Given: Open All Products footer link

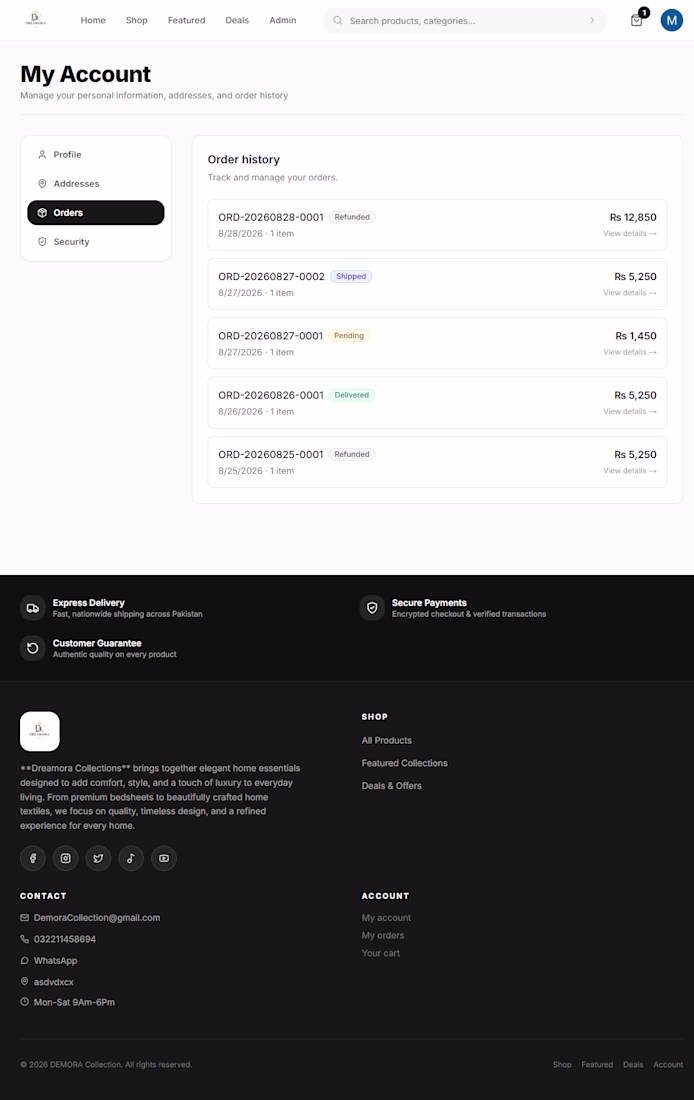Looking at the screenshot, I should [x=387, y=740].
